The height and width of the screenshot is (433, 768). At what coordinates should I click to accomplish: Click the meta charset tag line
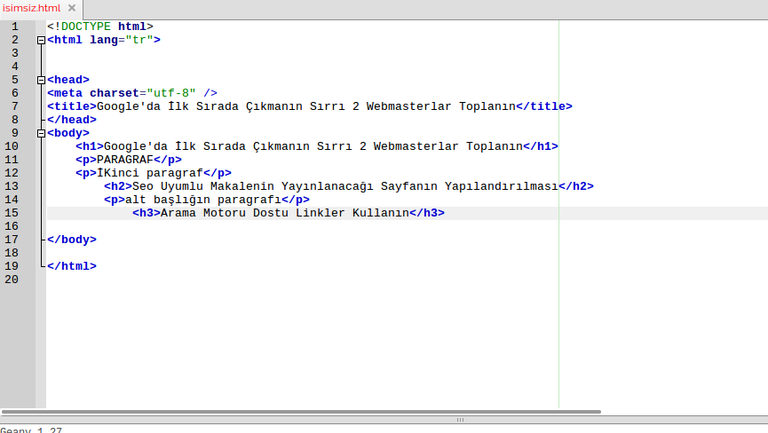[132, 93]
